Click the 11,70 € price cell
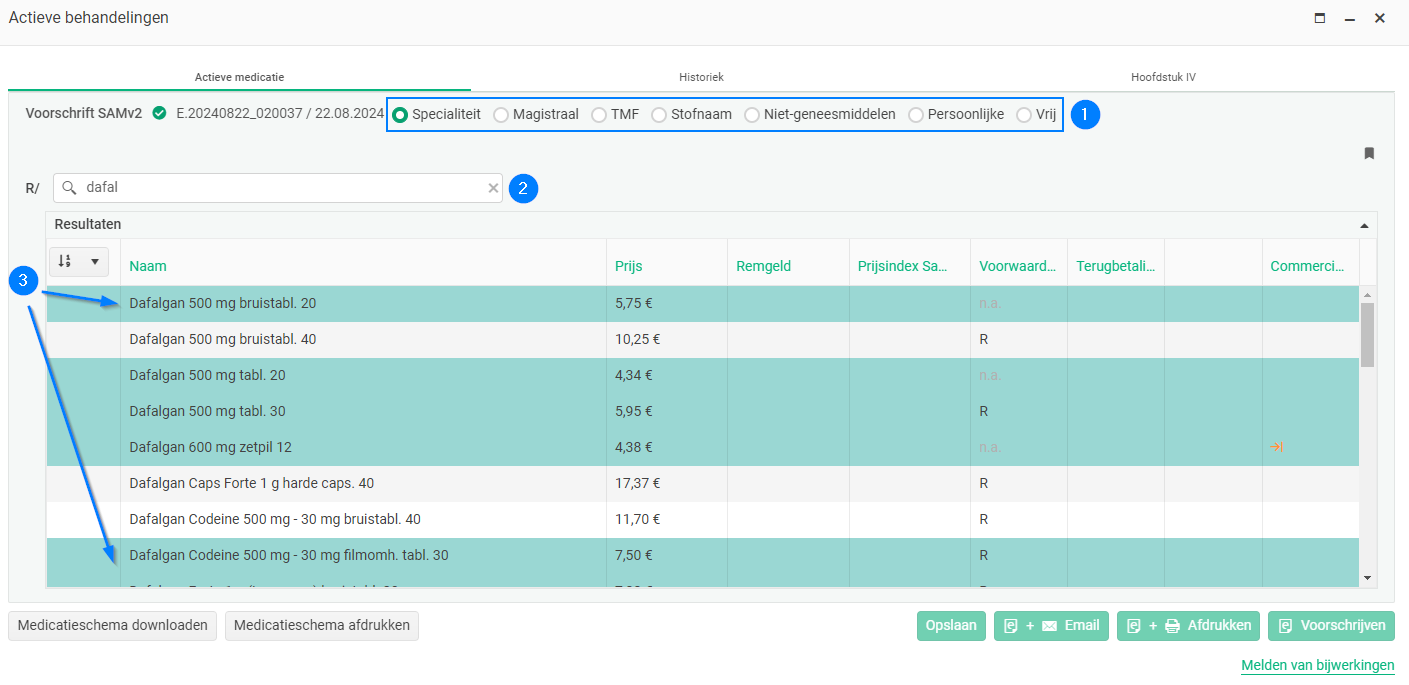This screenshot has height=685, width=1409. click(666, 519)
